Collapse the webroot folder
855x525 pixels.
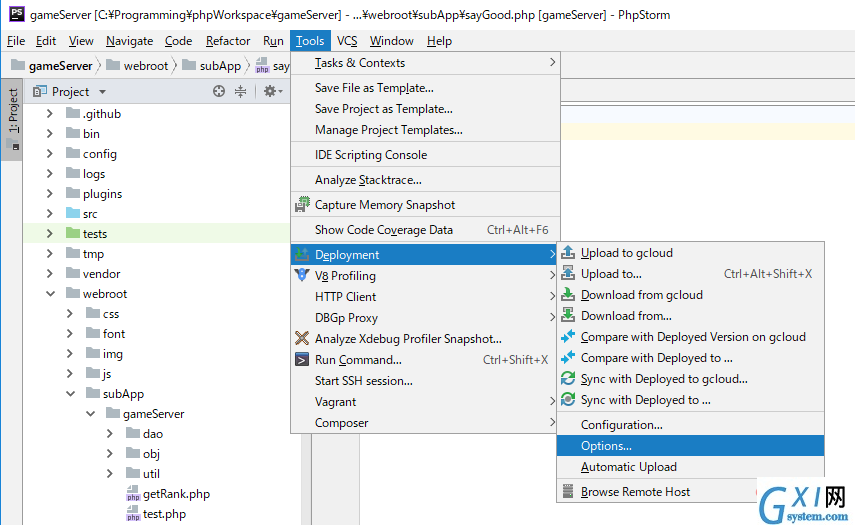(x=50, y=293)
